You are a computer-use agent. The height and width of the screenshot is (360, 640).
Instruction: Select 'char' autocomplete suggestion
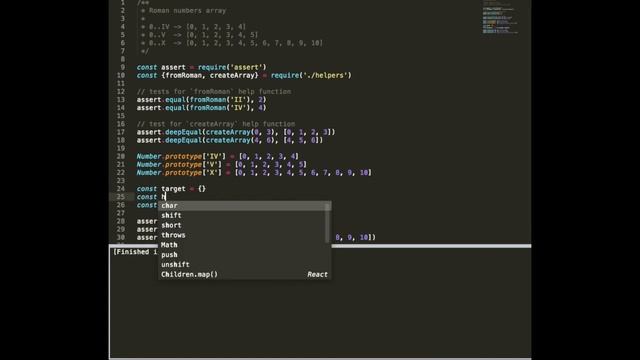pos(244,206)
